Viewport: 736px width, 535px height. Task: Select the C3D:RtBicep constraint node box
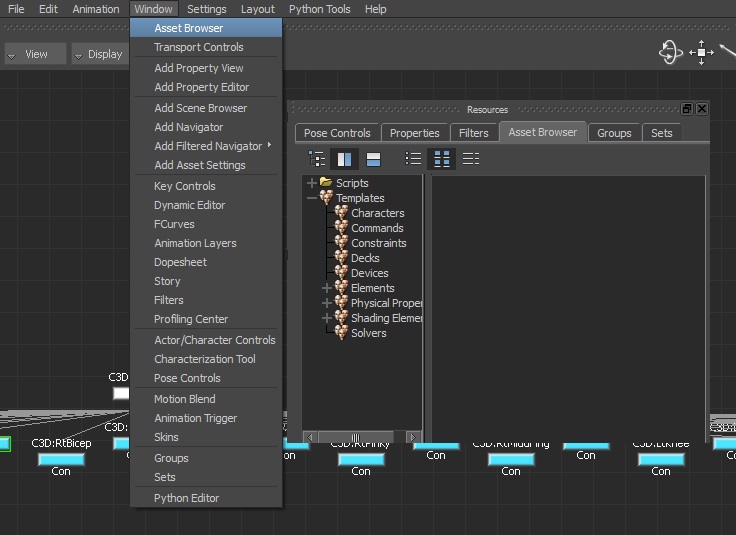pyautogui.click(x=61, y=459)
